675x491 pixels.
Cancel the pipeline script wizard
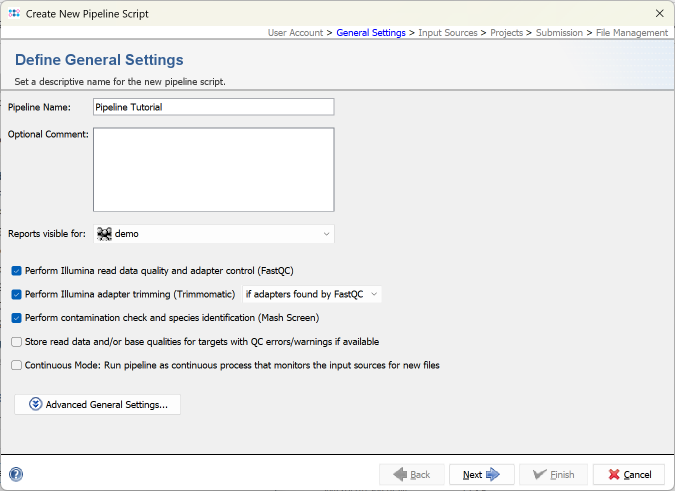click(628, 475)
